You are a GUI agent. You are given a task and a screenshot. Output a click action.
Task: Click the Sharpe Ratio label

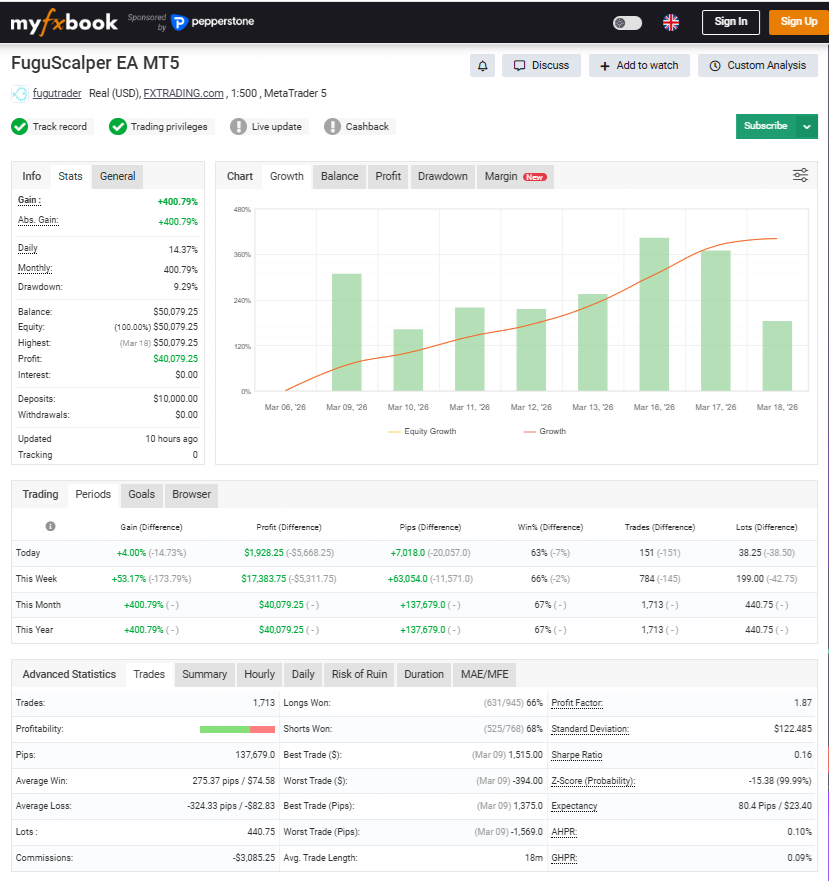[x=577, y=755]
